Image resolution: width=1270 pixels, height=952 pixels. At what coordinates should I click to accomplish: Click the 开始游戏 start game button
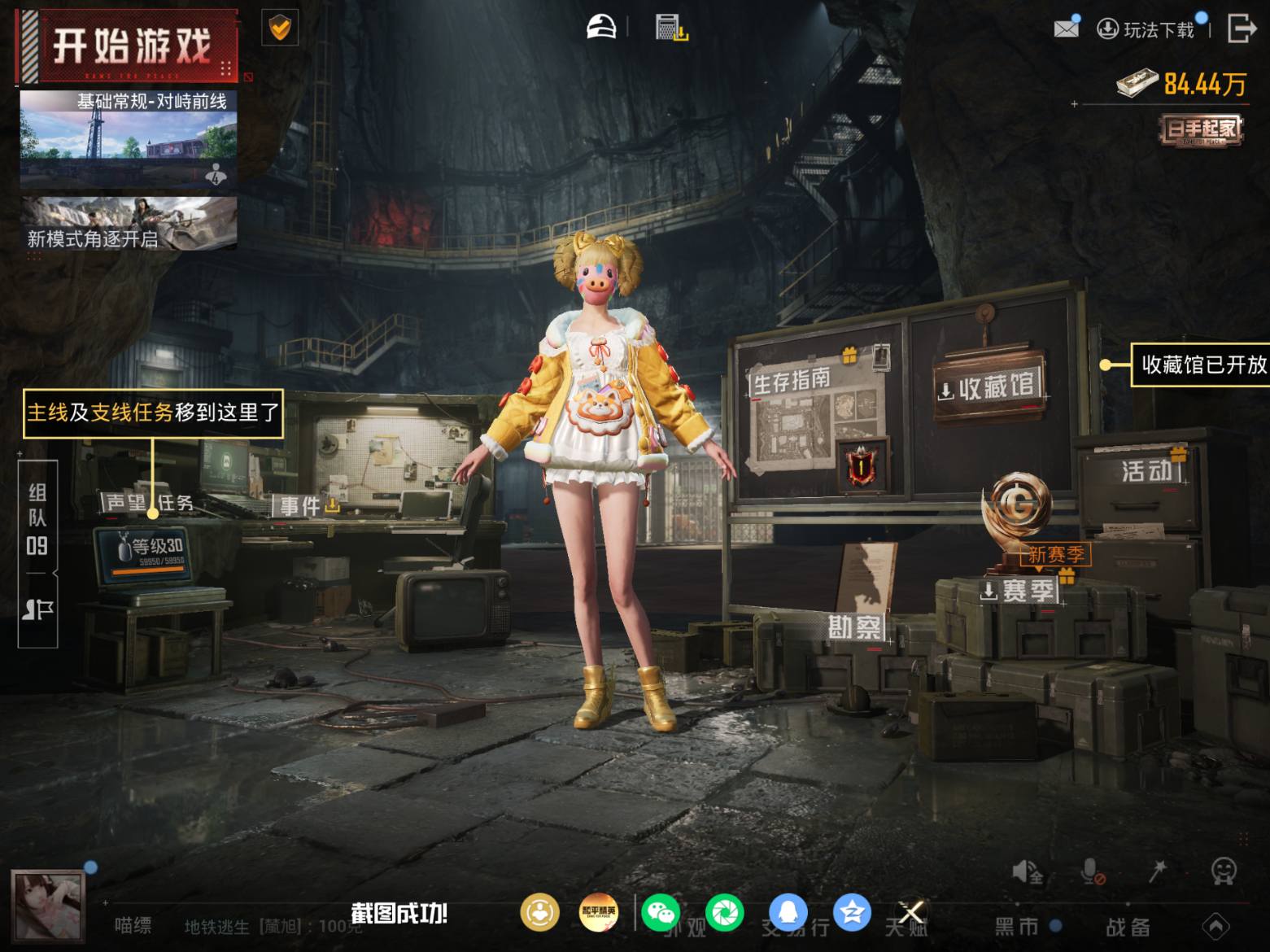128,46
